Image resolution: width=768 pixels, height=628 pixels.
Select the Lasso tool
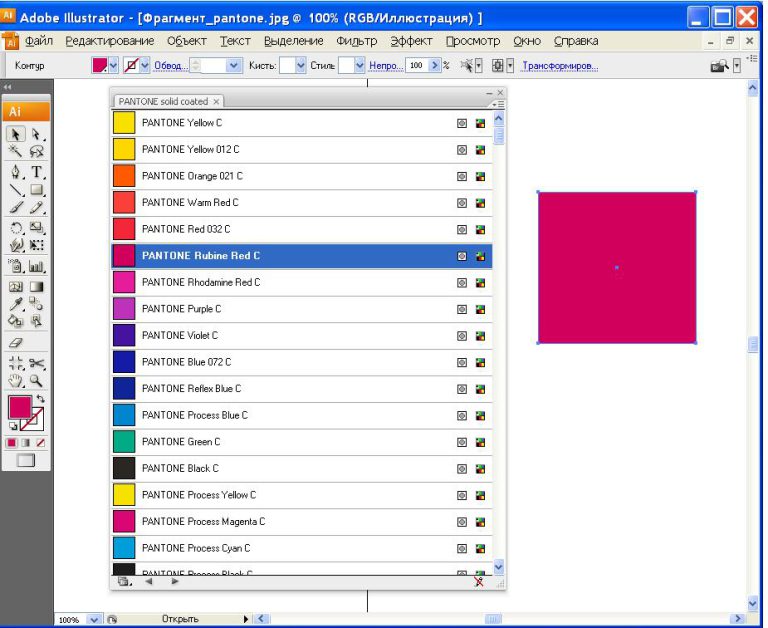(x=36, y=151)
